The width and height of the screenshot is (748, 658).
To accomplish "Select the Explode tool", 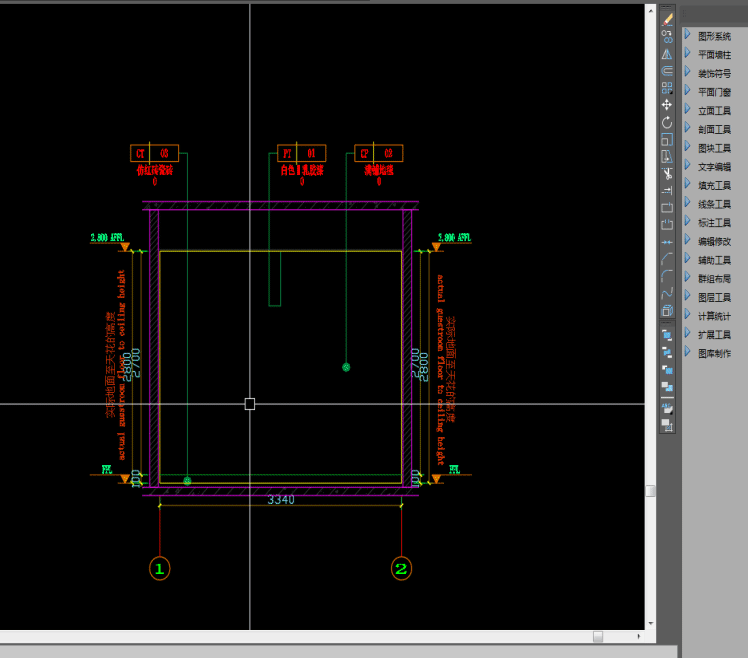I will [x=667, y=311].
